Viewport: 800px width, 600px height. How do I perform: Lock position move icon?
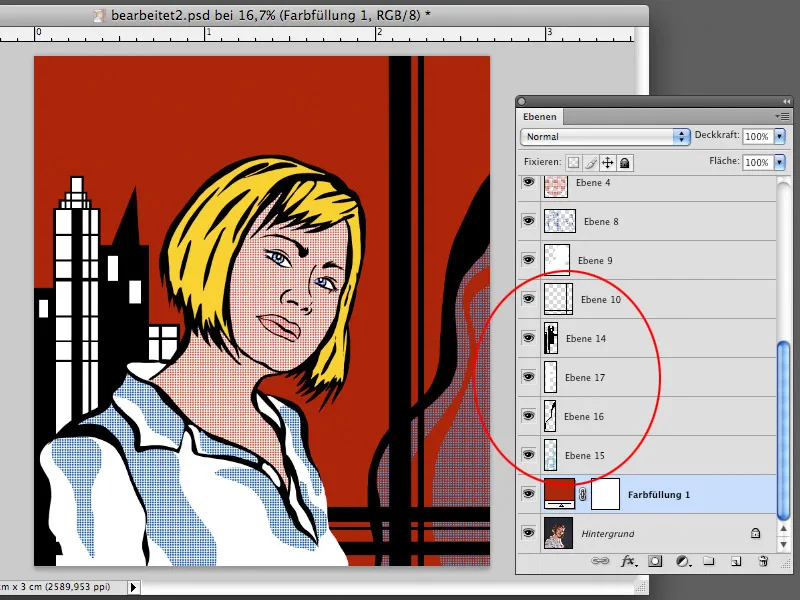[608, 163]
